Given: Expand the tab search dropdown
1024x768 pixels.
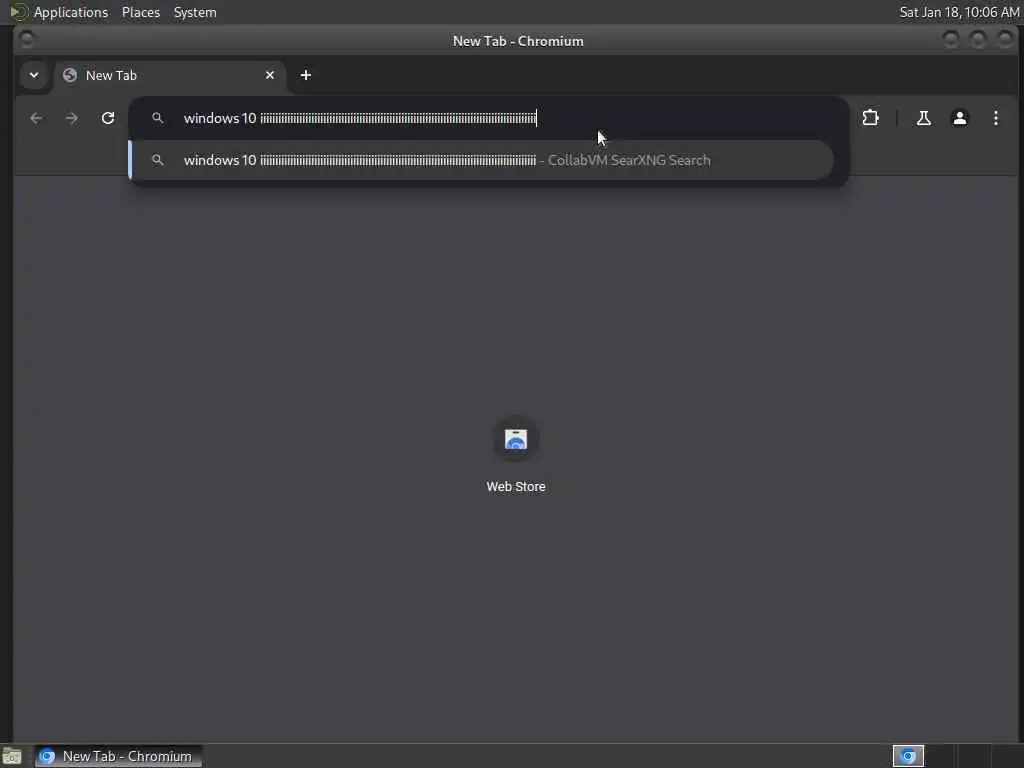Looking at the screenshot, I should pos(34,75).
